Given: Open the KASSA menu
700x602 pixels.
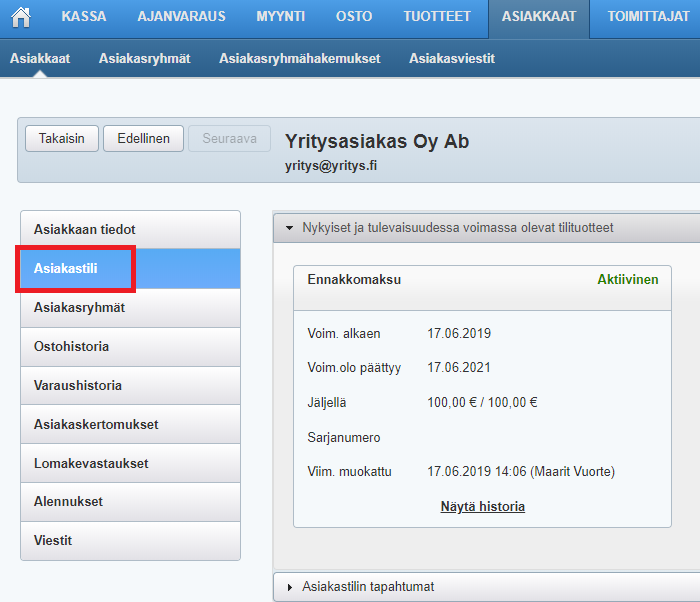Looking at the screenshot, I should coord(84,17).
